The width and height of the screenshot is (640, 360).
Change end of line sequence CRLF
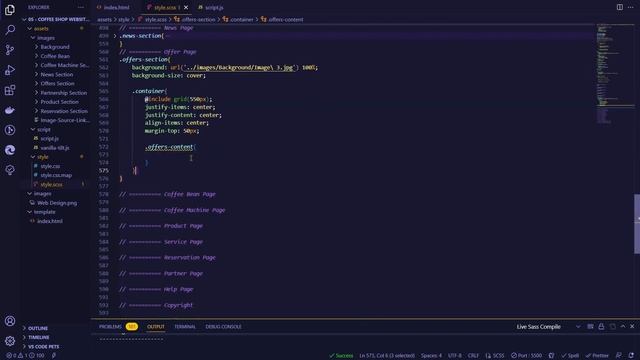point(473,356)
